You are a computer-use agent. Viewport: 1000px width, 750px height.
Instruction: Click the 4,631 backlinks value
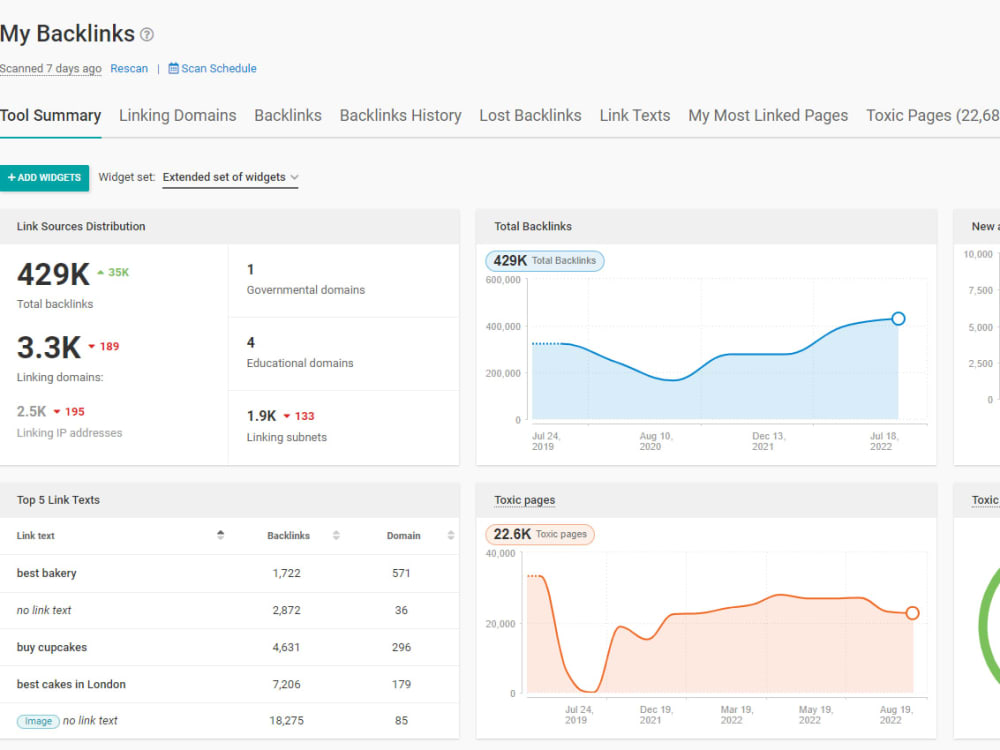click(x=286, y=647)
